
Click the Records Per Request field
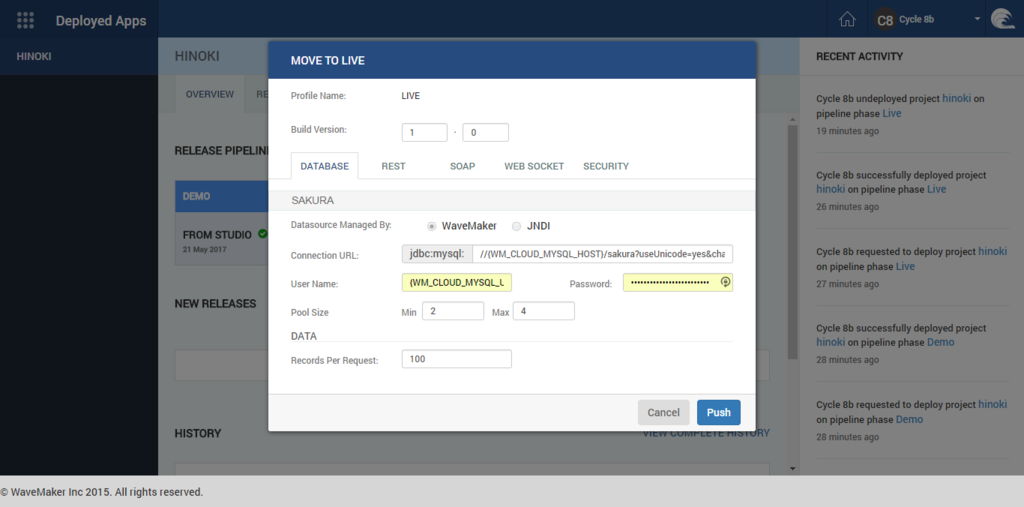tap(456, 359)
